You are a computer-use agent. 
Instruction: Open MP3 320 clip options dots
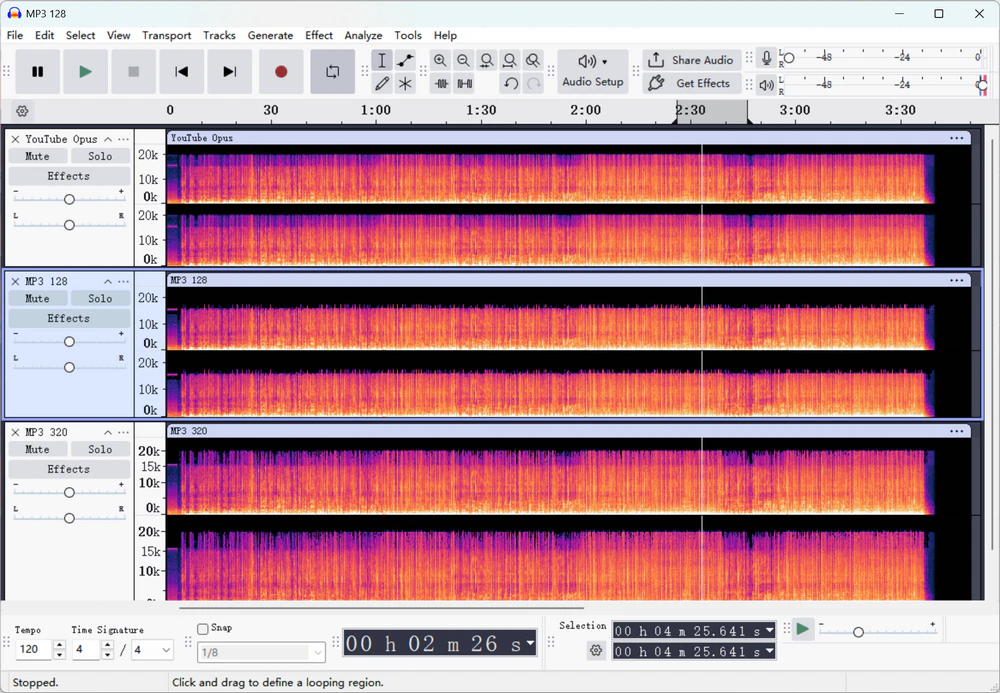click(x=957, y=431)
